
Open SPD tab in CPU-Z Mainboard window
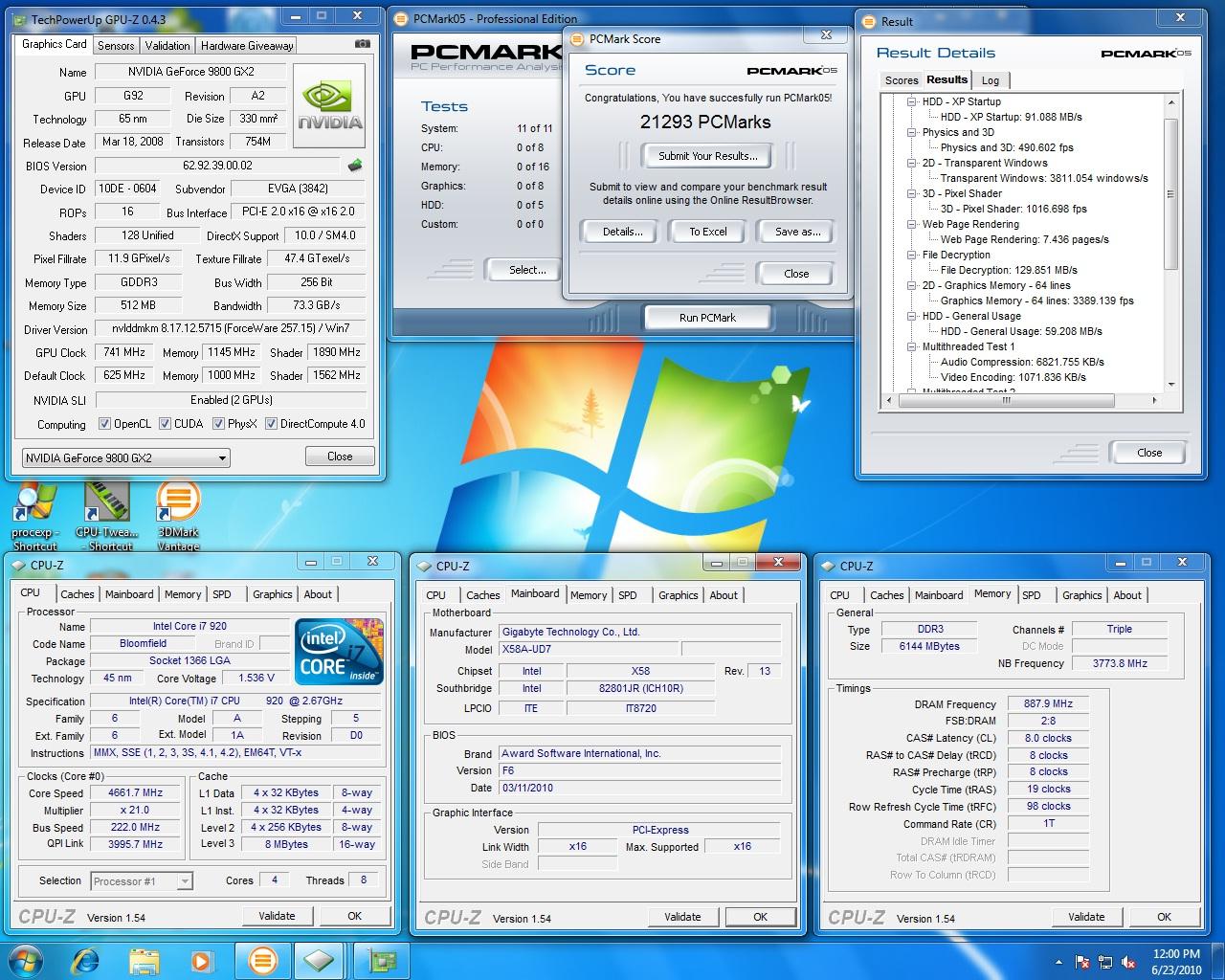click(x=628, y=595)
